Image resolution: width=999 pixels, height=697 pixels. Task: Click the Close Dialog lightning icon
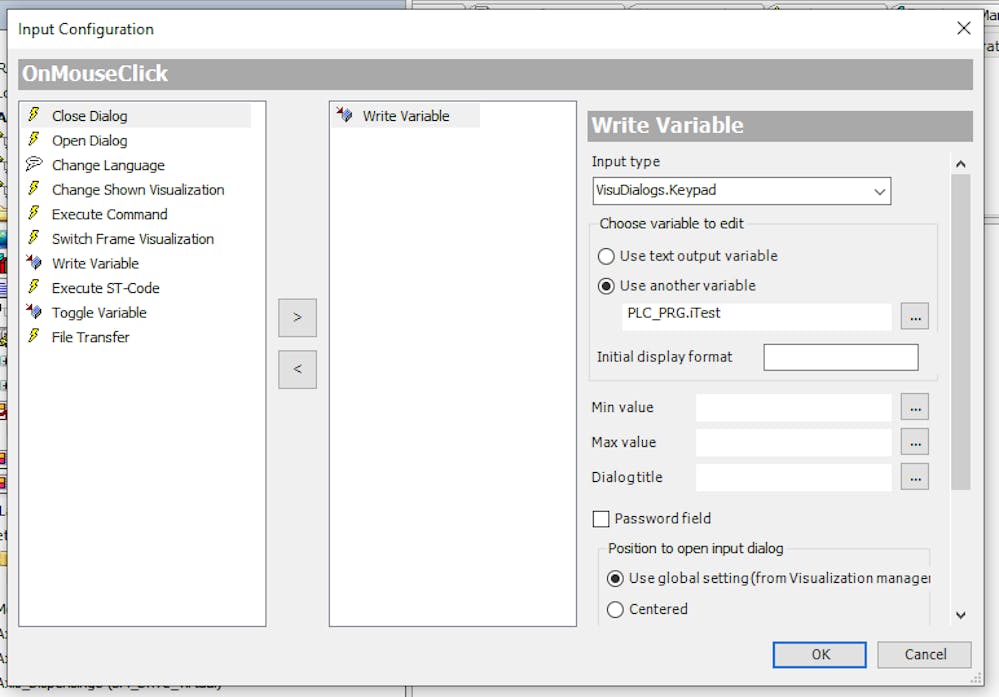34,116
